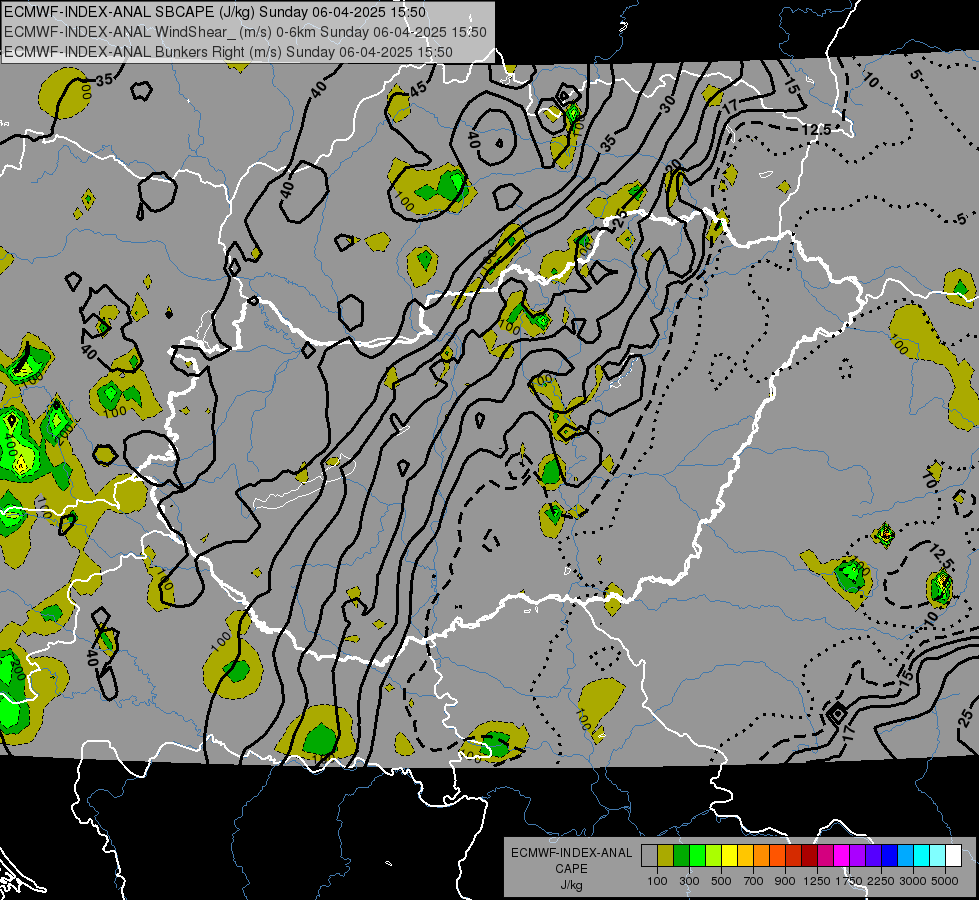Select the dark red swatch left of 1250

(x=809, y=855)
